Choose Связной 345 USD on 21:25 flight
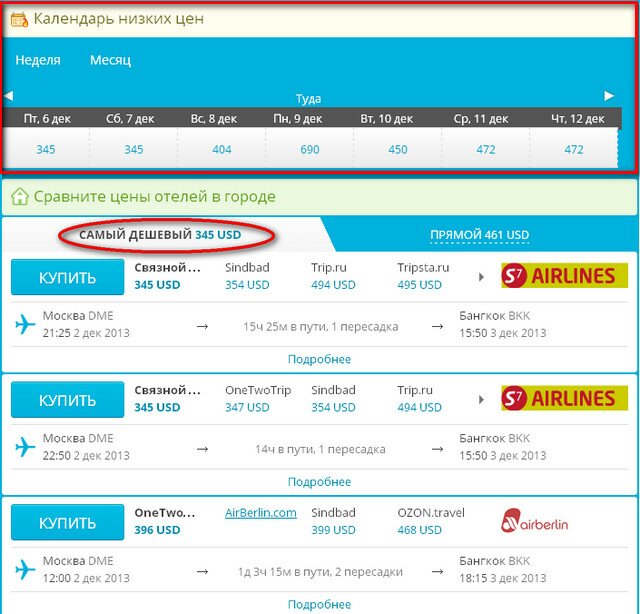 pos(167,276)
